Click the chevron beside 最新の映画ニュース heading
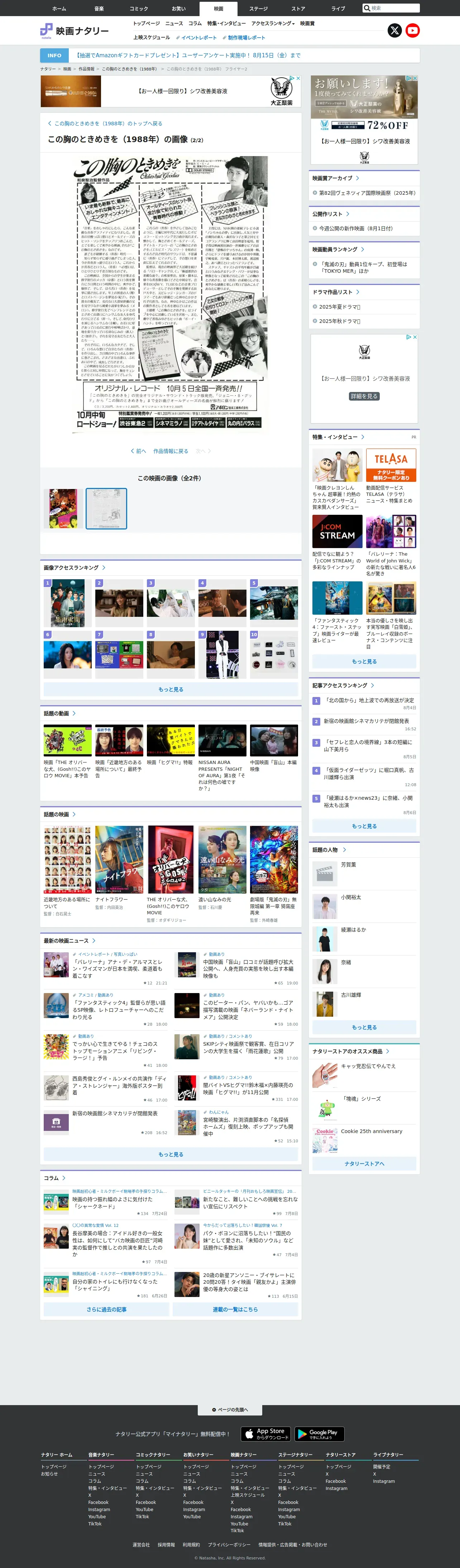The height and width of the screenshot is (1568, 460). pyautogui.click(x=94, y=941)
